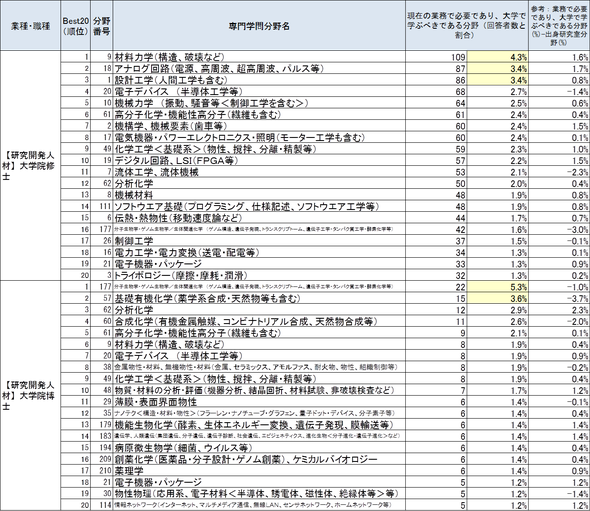Select the ナノテク＜構造・材料・物性＞ cell
Viewport: 590px width, 511px height.
259,413
